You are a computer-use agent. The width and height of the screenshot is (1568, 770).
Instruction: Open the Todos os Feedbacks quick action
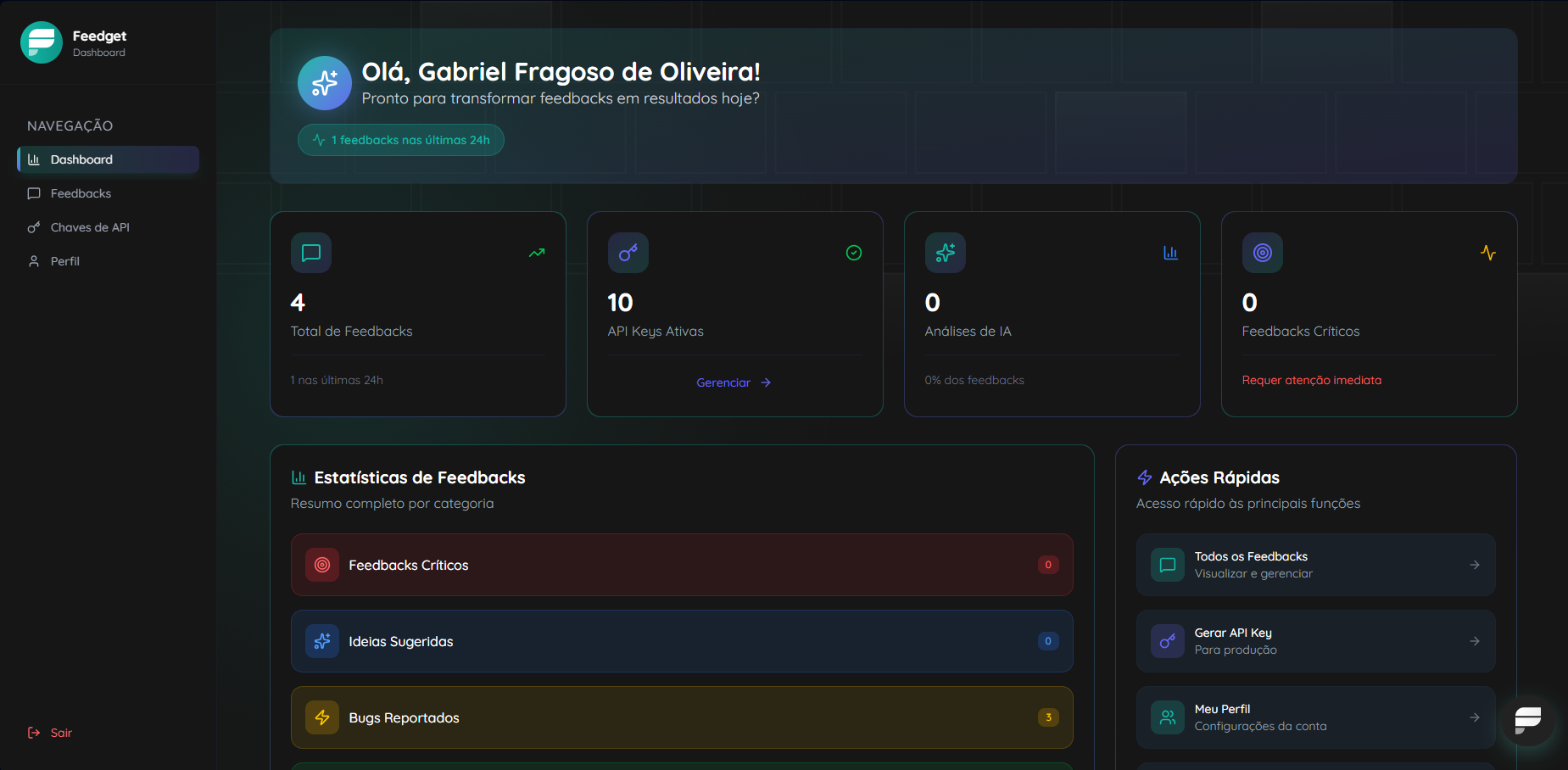1316,565
